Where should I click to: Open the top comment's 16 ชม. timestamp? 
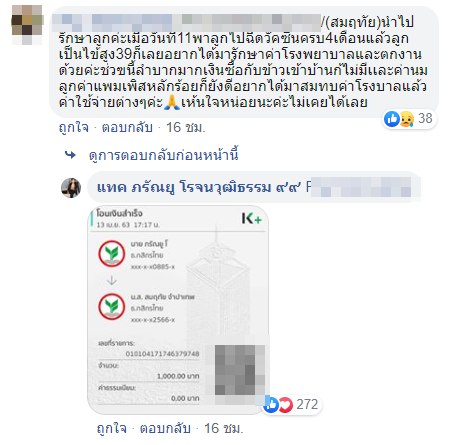coord(186,128)
